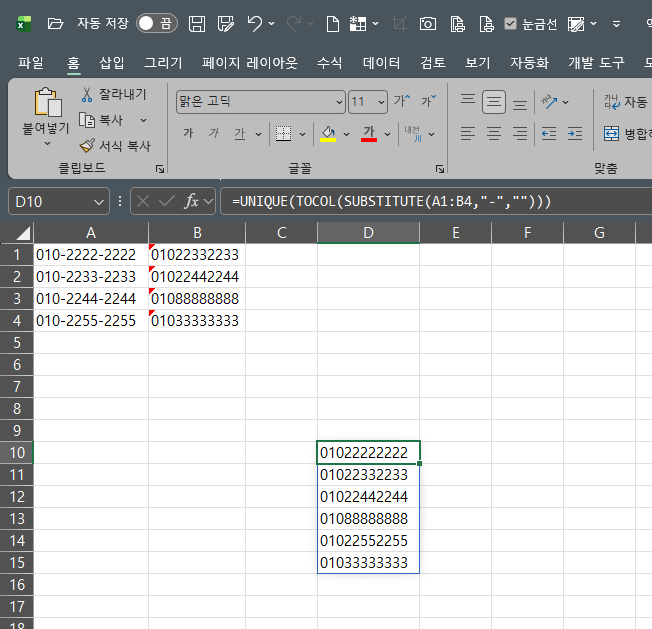Apply the yellow fill color swatch
The height and width of the screenshot is (629, 652).
click(327, 133)
